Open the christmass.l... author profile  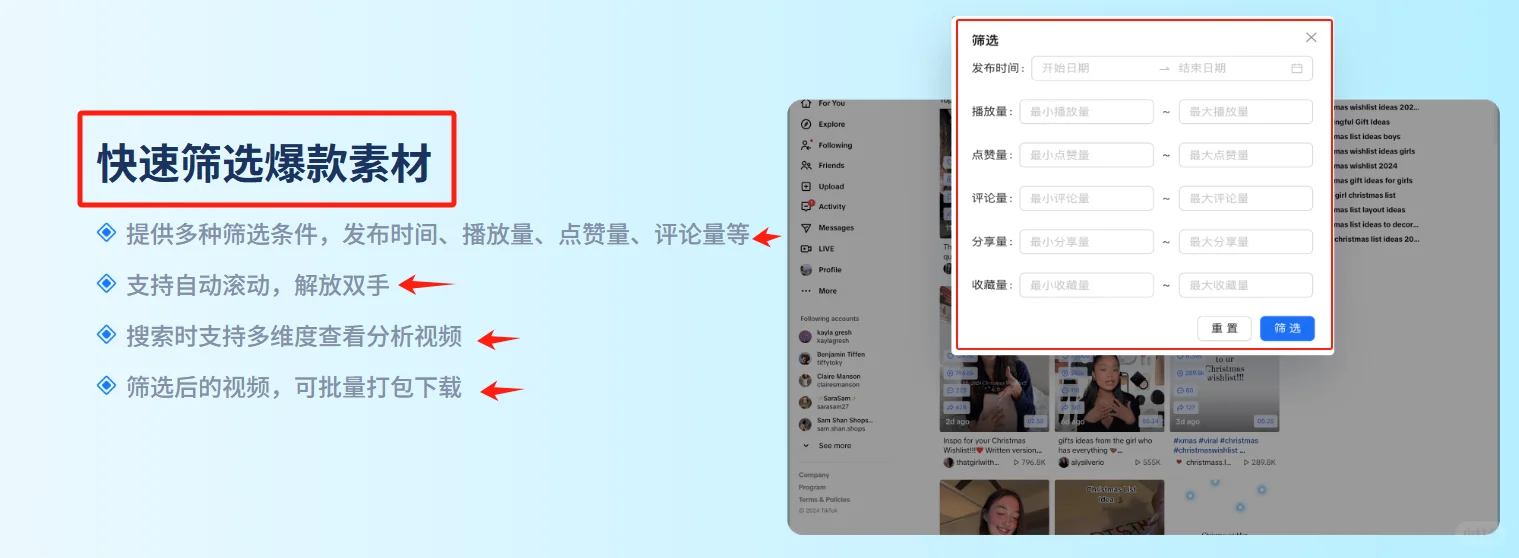point(1205,463)
